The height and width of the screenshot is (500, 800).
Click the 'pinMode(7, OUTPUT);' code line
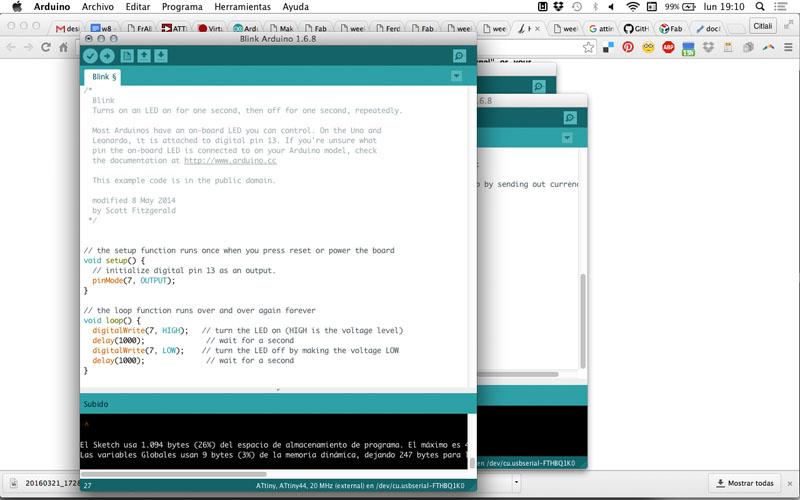[134, 281]
